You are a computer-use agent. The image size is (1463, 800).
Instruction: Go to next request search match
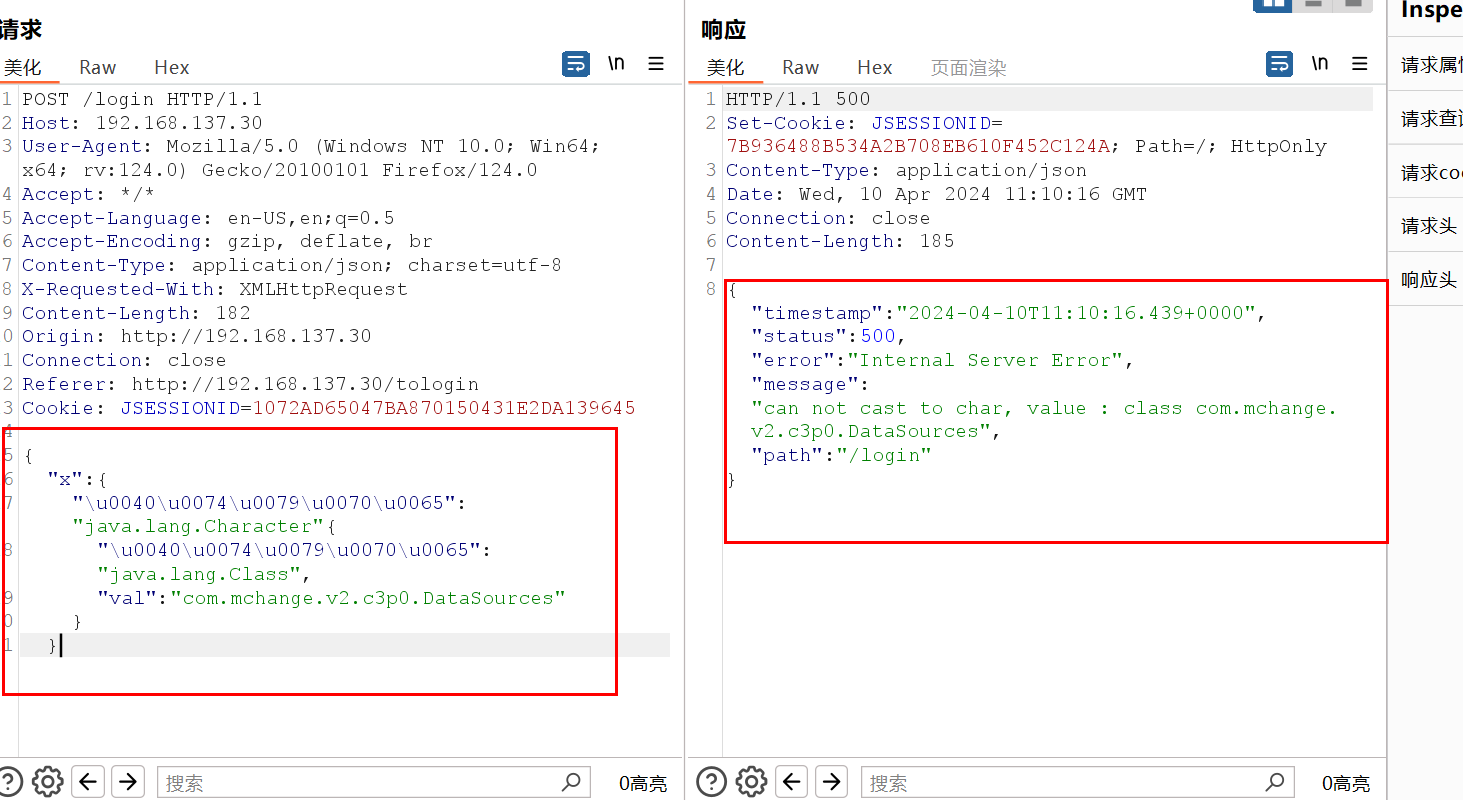[x=128, y=781]
